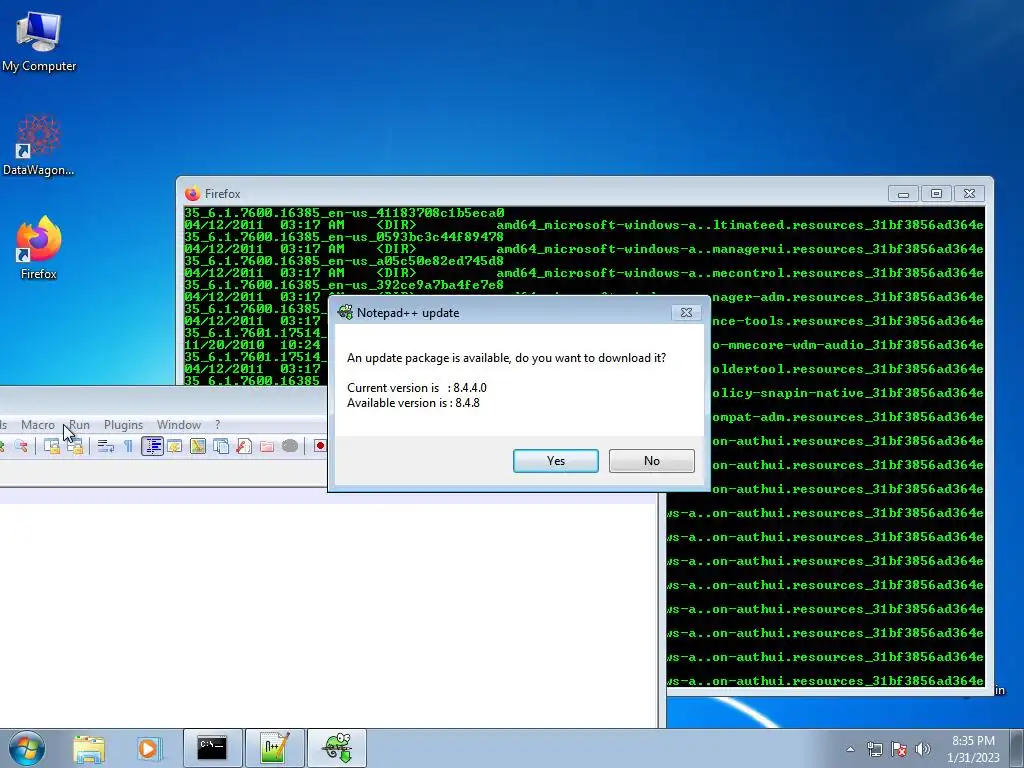The width and height of the screenshot is (1024, 768).
Task: Maximize the Firefox-titled console window
Action: coord(936,194)
